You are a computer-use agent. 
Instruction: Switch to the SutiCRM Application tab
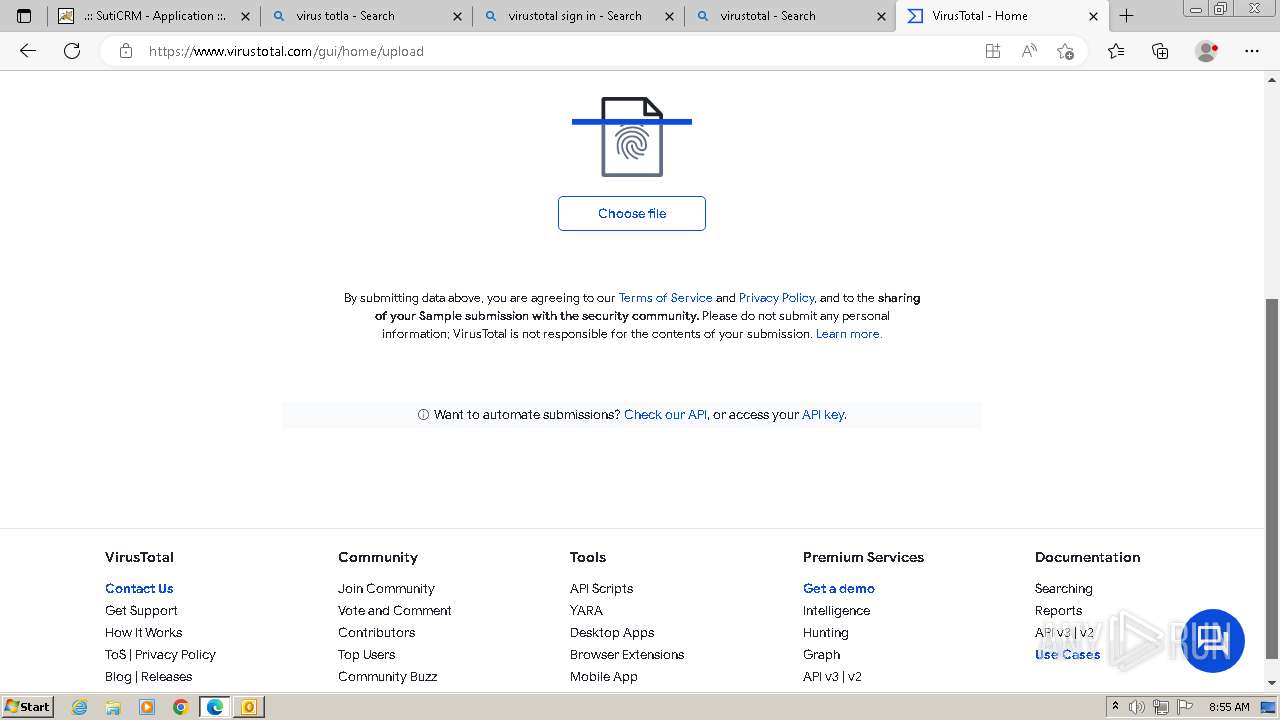154,16
